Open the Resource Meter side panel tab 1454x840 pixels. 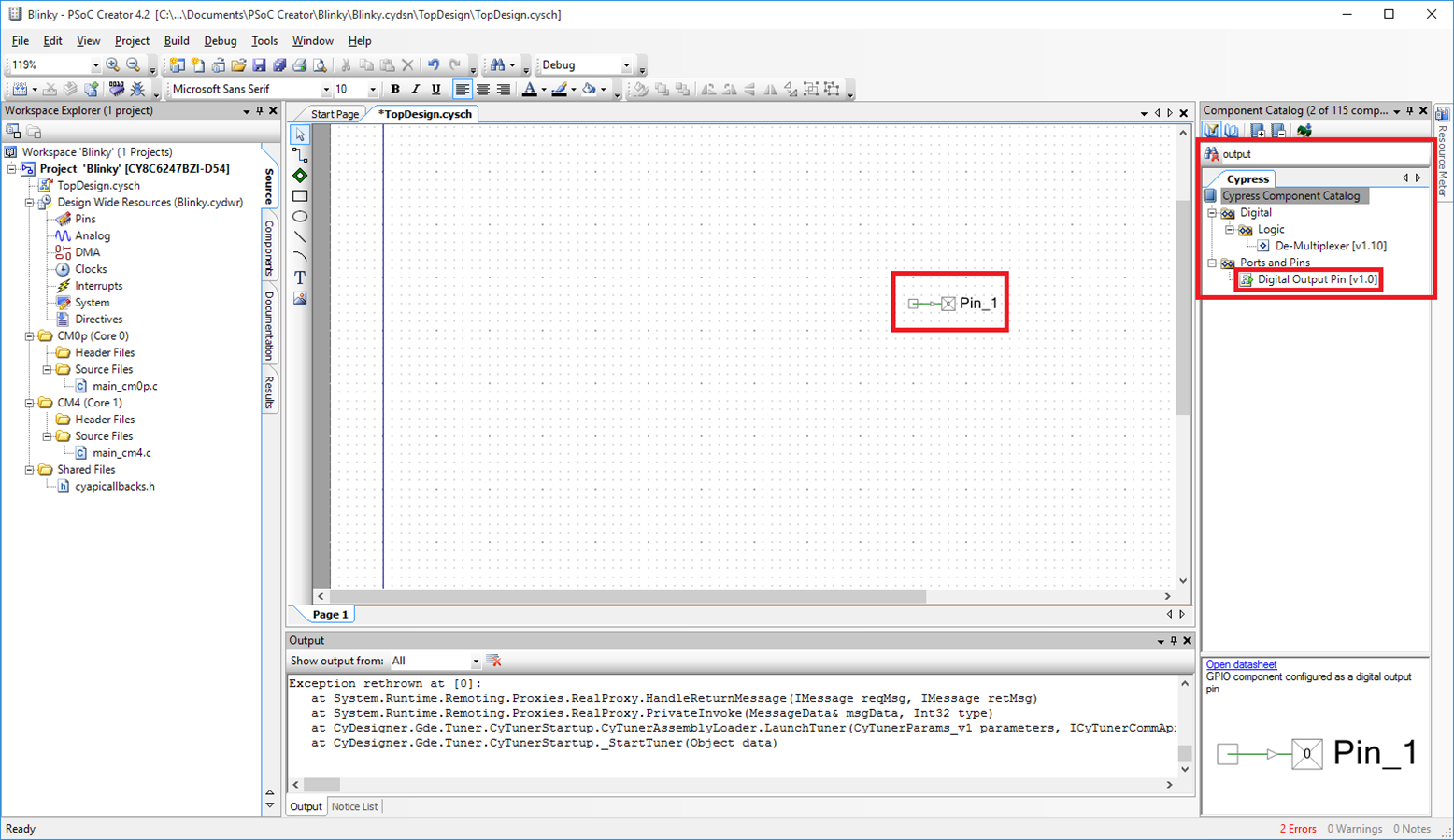[1444, 152]
